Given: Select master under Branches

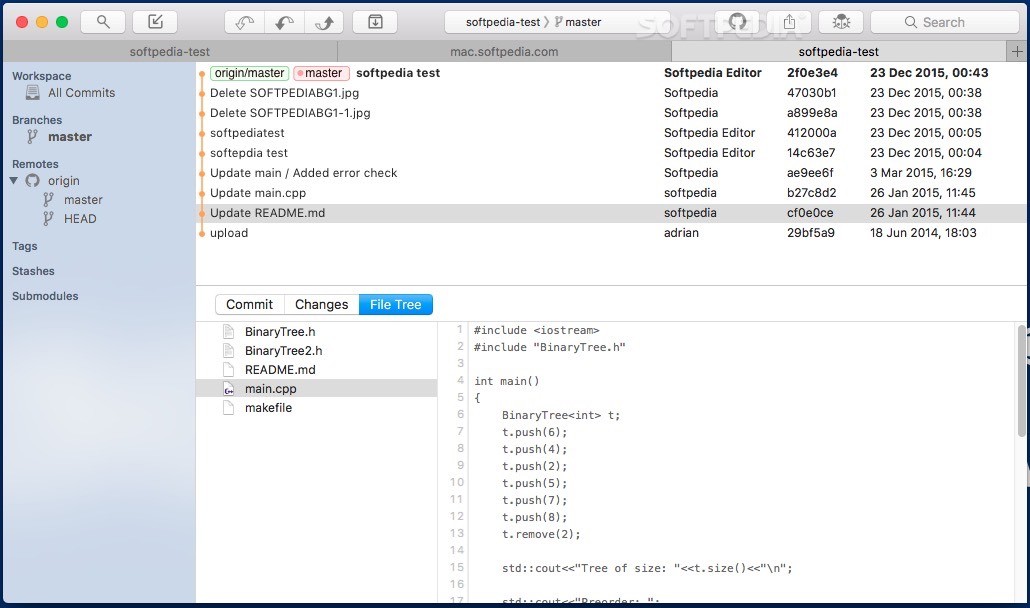Looking at the screenshot, I should click(x=69, y=137).
